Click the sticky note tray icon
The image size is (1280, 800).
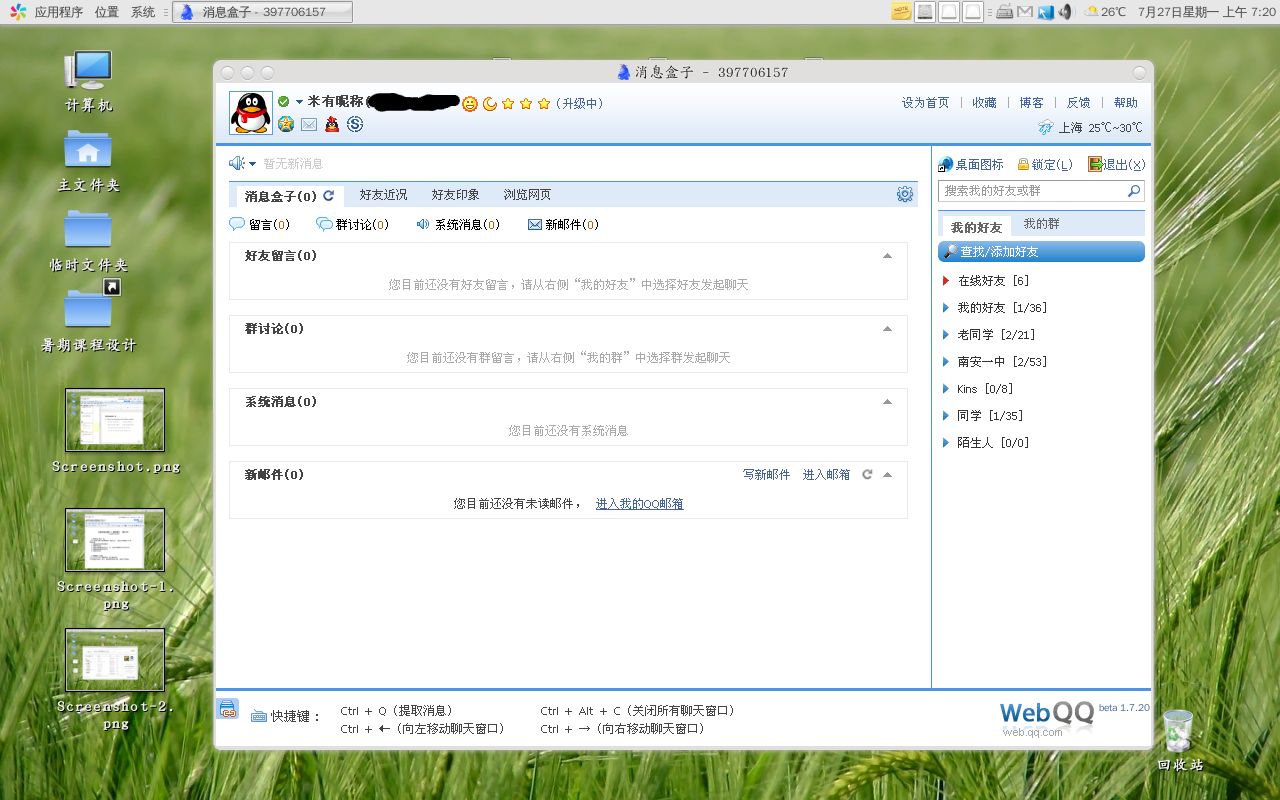(x=901, y=12)
